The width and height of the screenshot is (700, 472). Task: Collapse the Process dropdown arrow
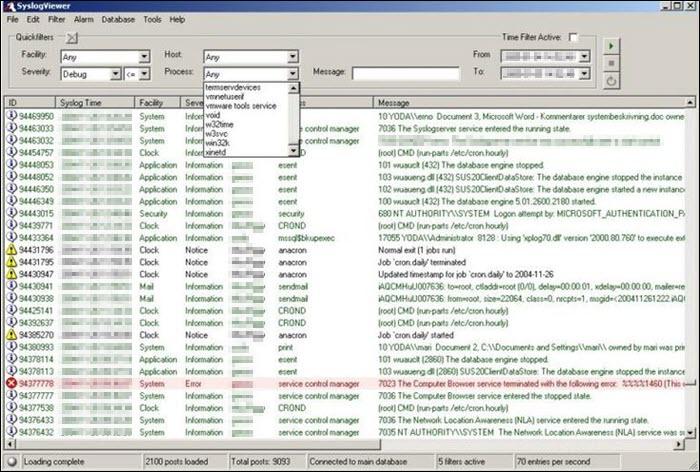(x=292, y=74)
